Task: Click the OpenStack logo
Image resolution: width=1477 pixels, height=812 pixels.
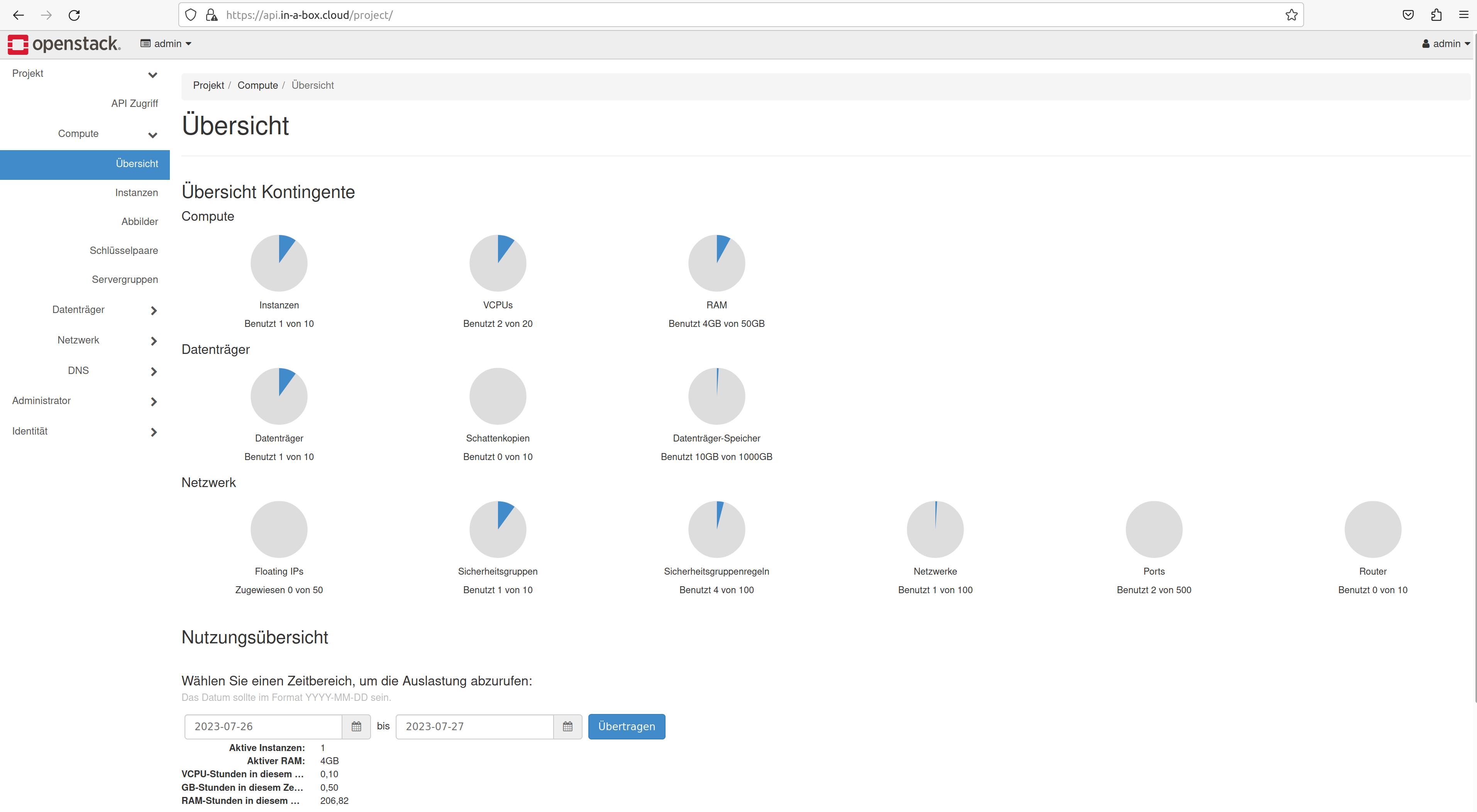Action: click(x=64, y=44)
